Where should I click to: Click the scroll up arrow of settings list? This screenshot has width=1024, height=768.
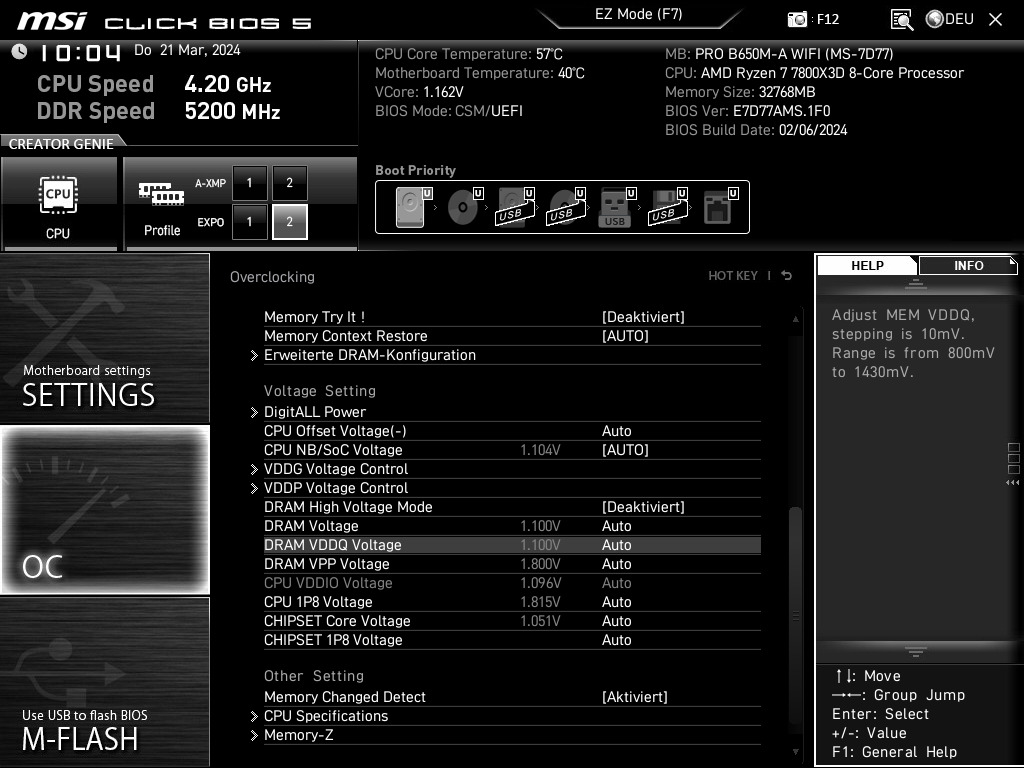click(x=795, y=319)
